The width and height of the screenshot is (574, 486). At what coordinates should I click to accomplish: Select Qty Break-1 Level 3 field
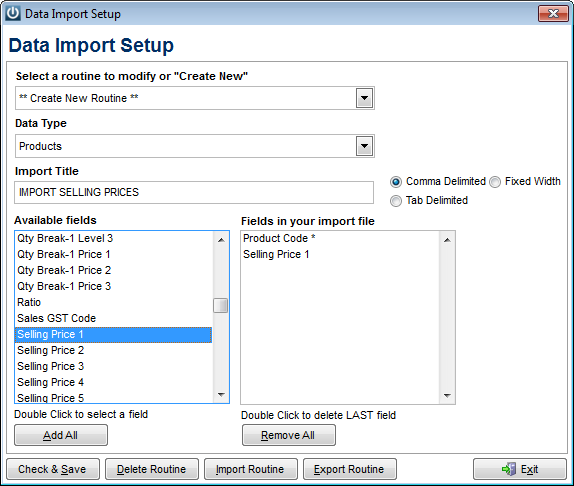pyautogui.click(x=113, y=238)
